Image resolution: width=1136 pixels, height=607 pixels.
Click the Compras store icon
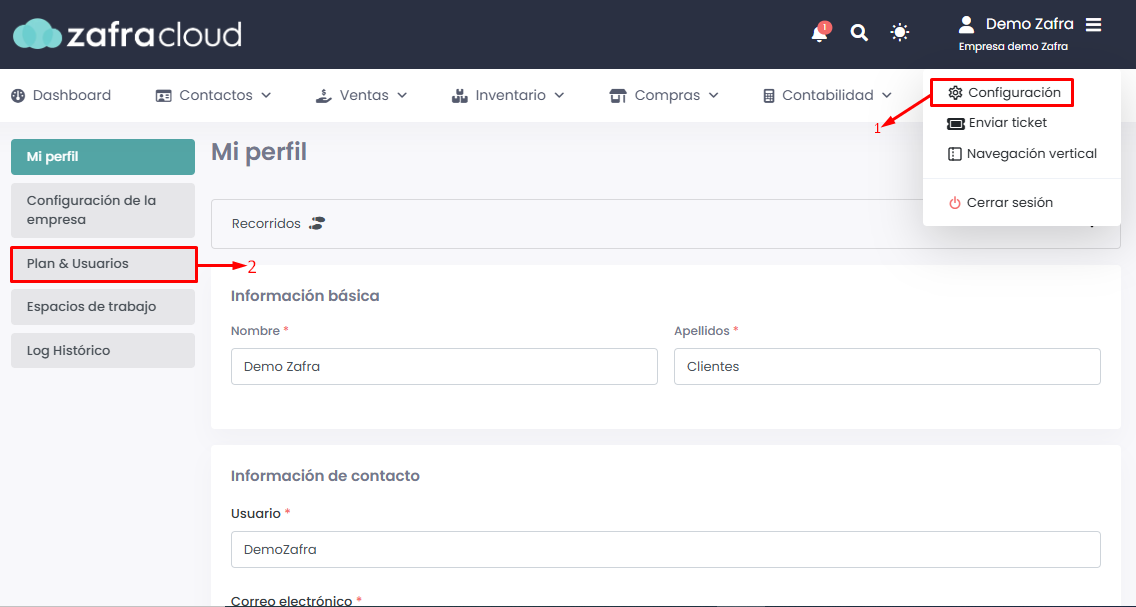click(x=618, y=96)
